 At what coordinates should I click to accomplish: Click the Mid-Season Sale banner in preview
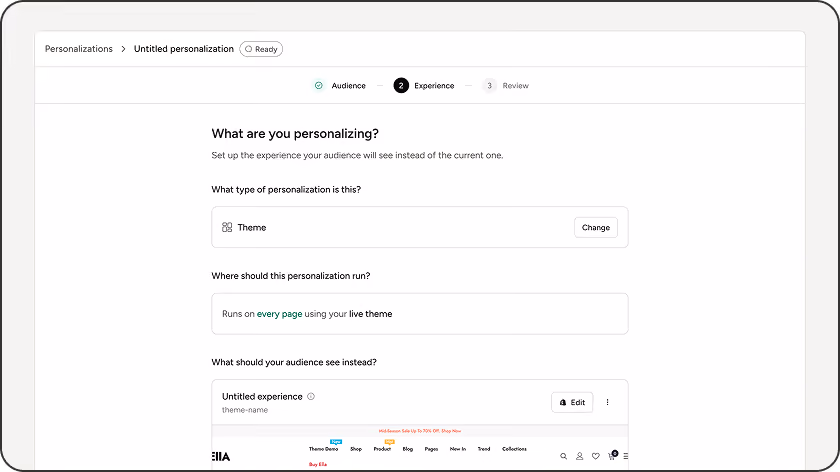click(x=420, y=431)
